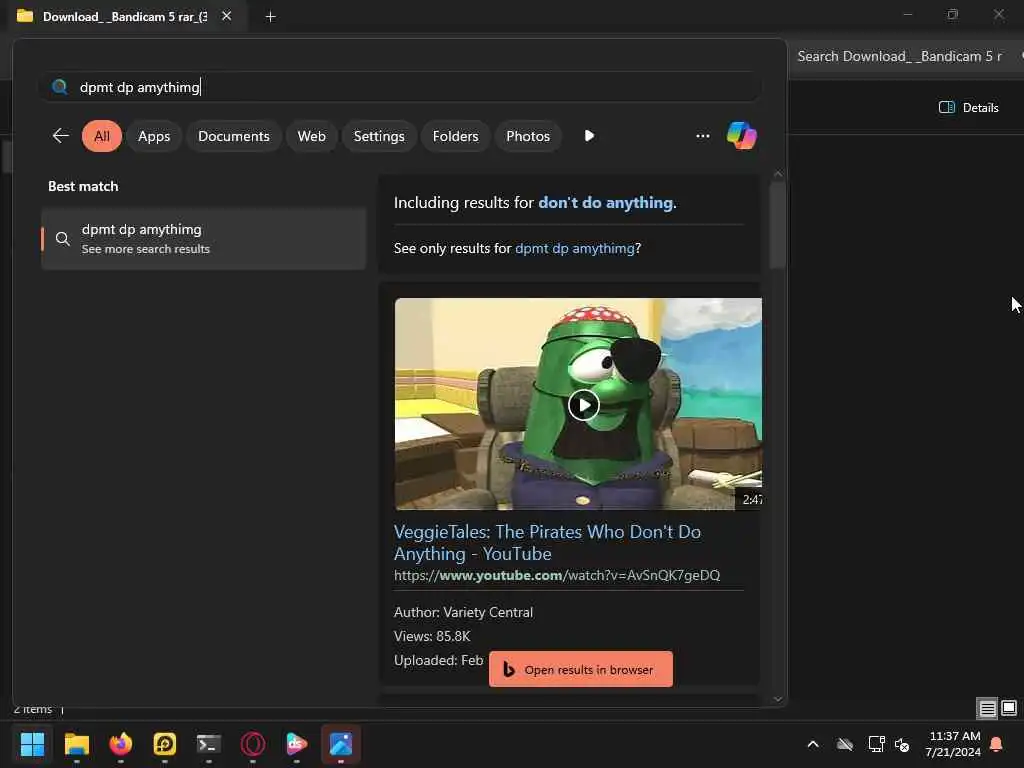This screenshot has height=768, width=1024.
Task: Launch Opera browser from taskbar
Action: (253, 744)
